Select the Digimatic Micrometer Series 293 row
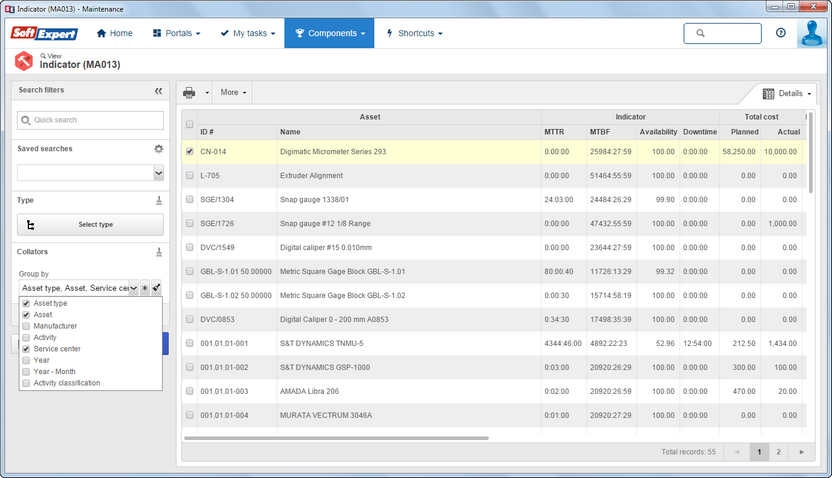 (494, 152)
